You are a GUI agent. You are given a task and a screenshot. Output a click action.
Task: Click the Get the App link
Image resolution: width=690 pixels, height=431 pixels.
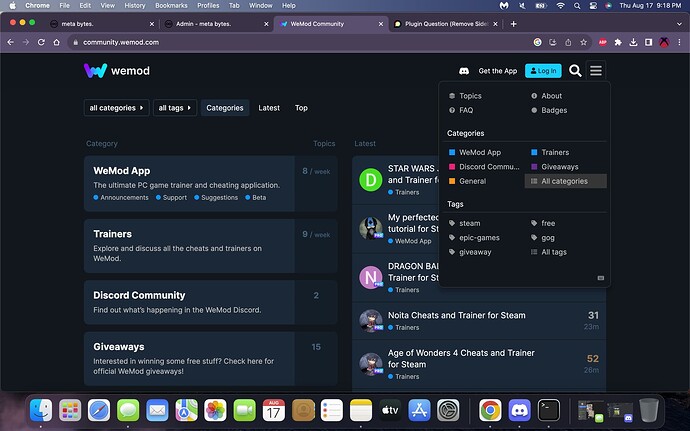498,71
